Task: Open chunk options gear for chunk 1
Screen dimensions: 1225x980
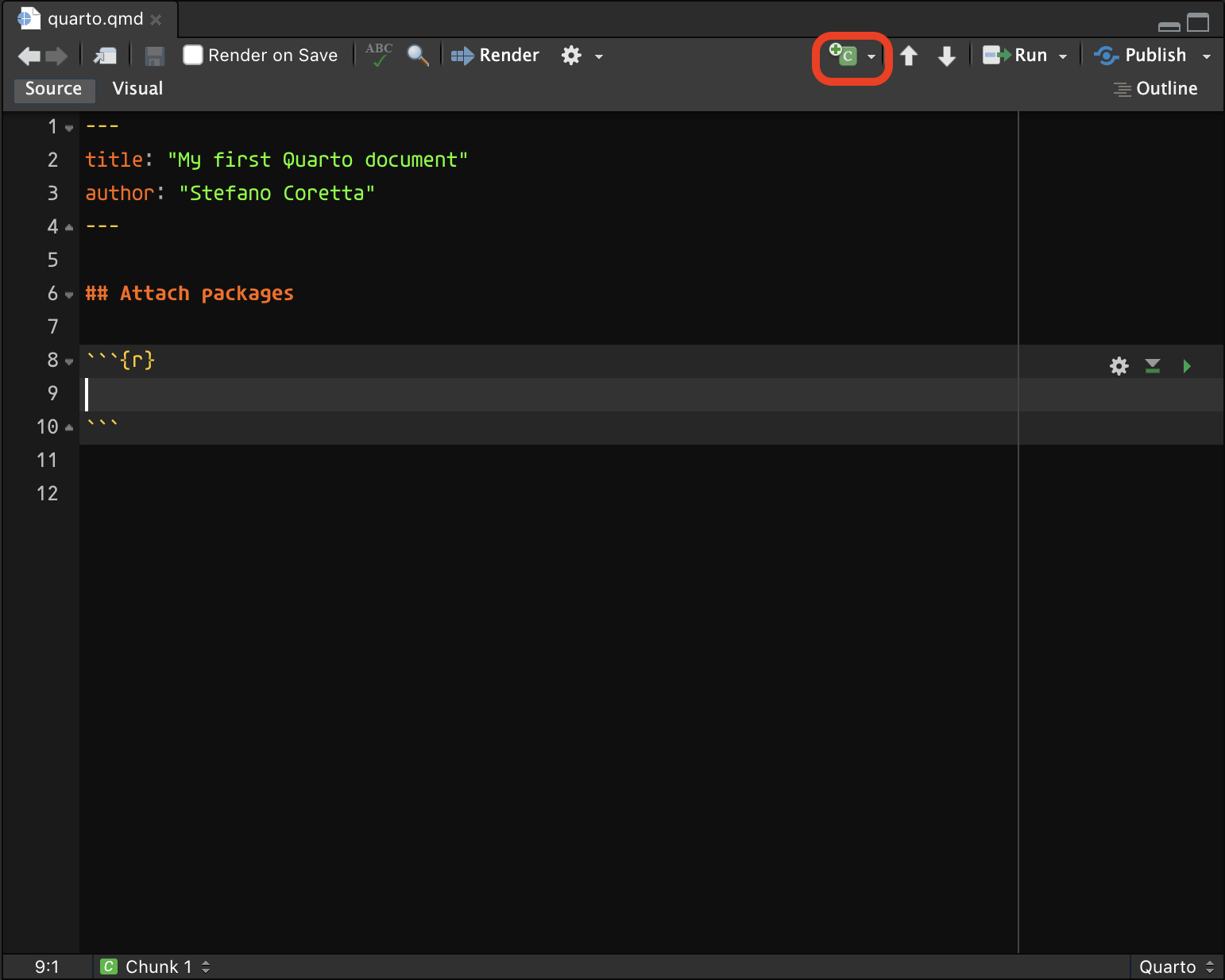Action: [x=1119, y=366]
